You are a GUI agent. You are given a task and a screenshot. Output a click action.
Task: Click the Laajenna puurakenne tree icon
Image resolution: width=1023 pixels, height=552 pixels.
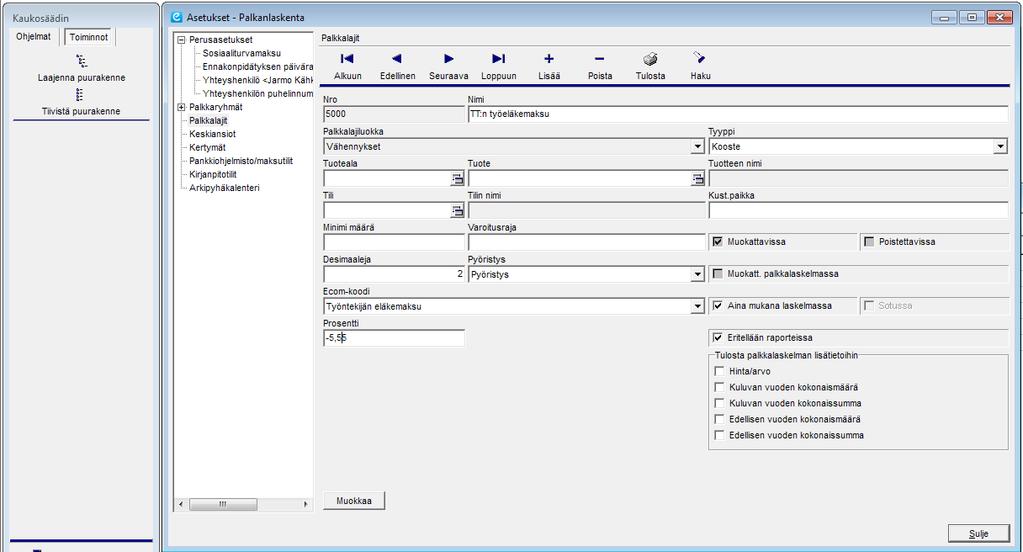81,61
